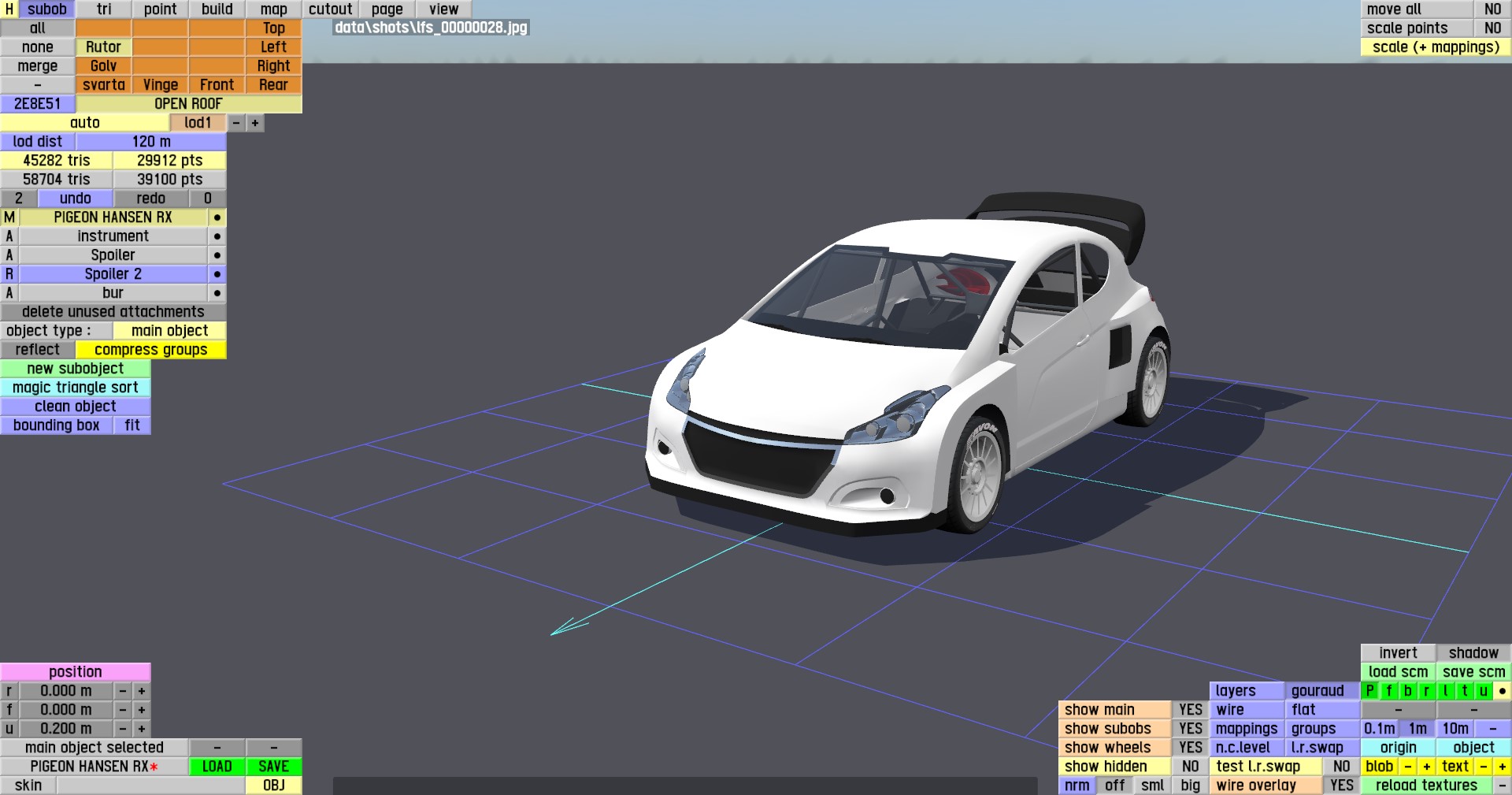Toggle show main YES value
This screenshot has height=795, width=1512.
[x=1190, y=710]
